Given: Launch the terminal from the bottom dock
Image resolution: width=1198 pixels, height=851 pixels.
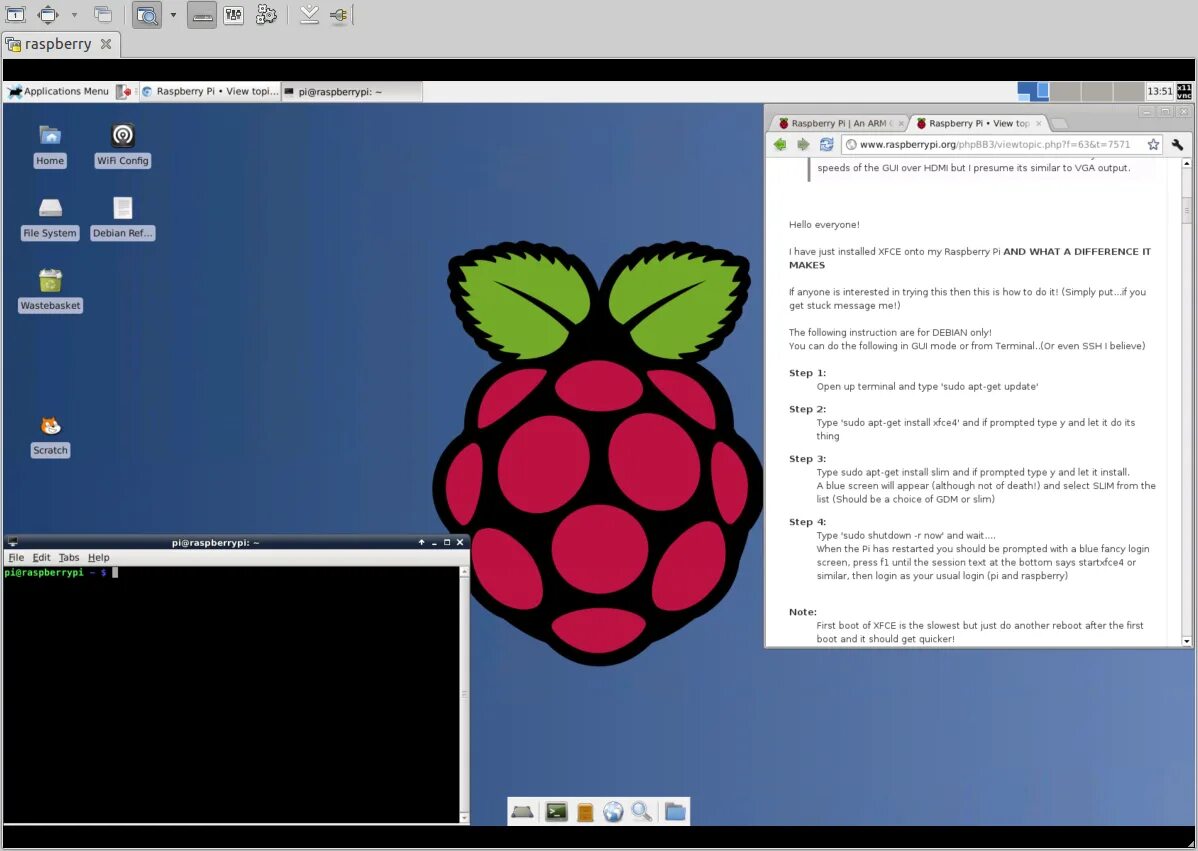Looking at the screenshot, I should (556, 811).
